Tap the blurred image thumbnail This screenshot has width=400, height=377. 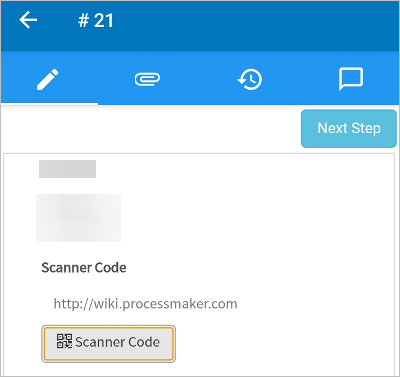click(x=78, y=218)
